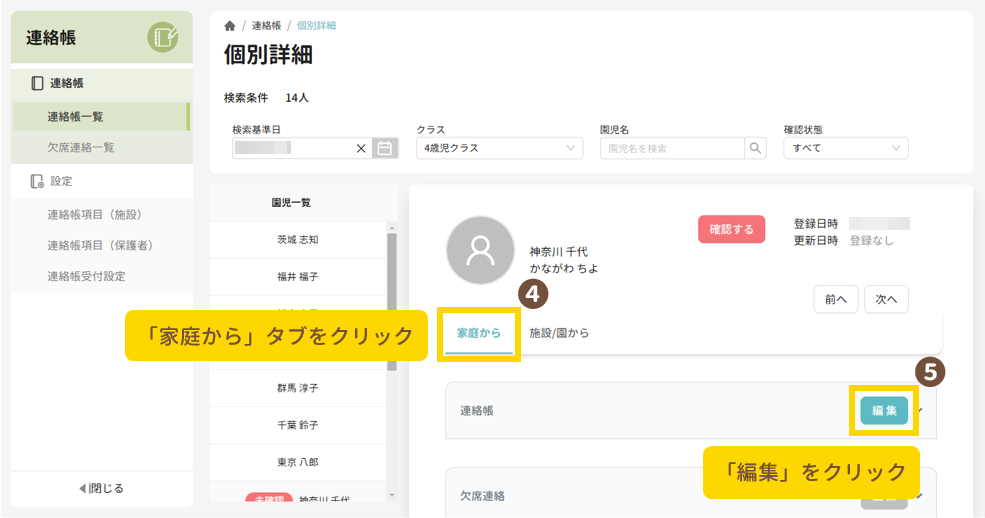Open the 4歳児クラス class dropdown
The width and height of the screenshot is (985, 518).
tap(499, 148)
